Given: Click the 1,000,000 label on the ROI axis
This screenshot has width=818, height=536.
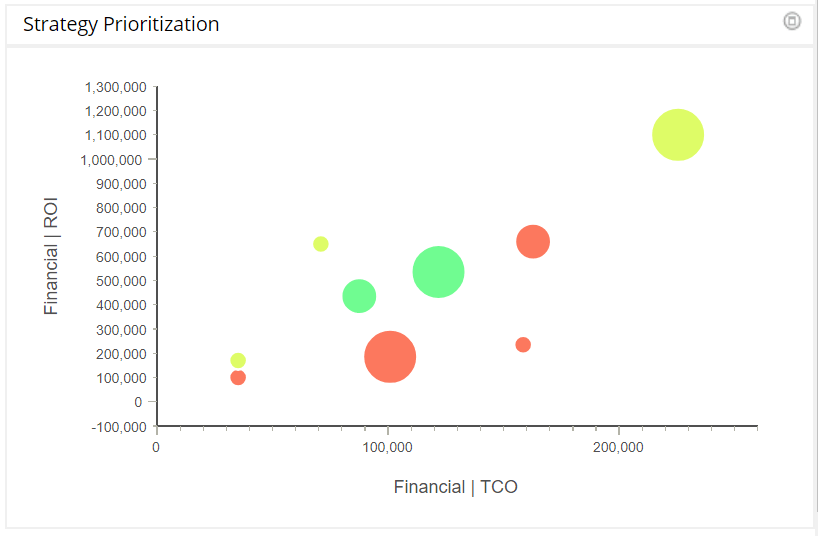Looking at the screenshot, I should click(x=115, y=160).
